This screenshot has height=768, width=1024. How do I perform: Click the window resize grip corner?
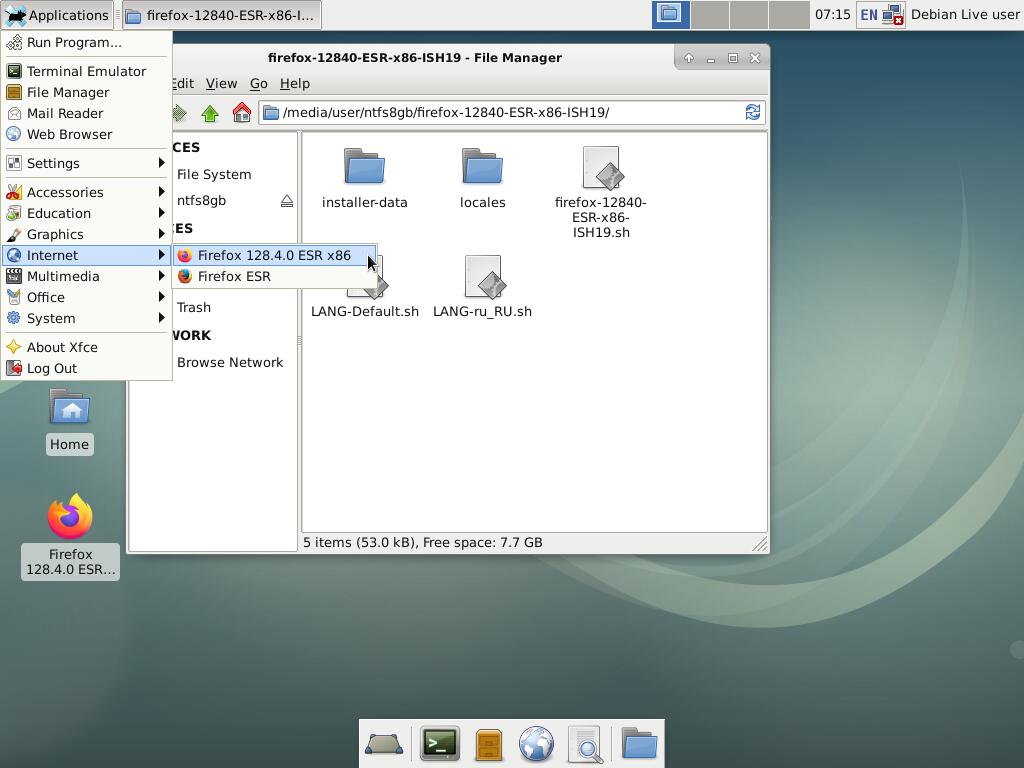(x=760, y=544)
